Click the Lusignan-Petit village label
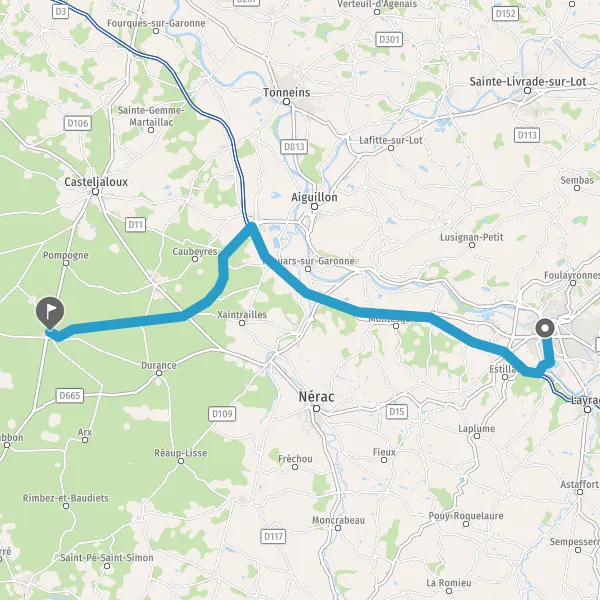Image resolution: width=600 pixels, height=600 pixels. coord(471,237)
